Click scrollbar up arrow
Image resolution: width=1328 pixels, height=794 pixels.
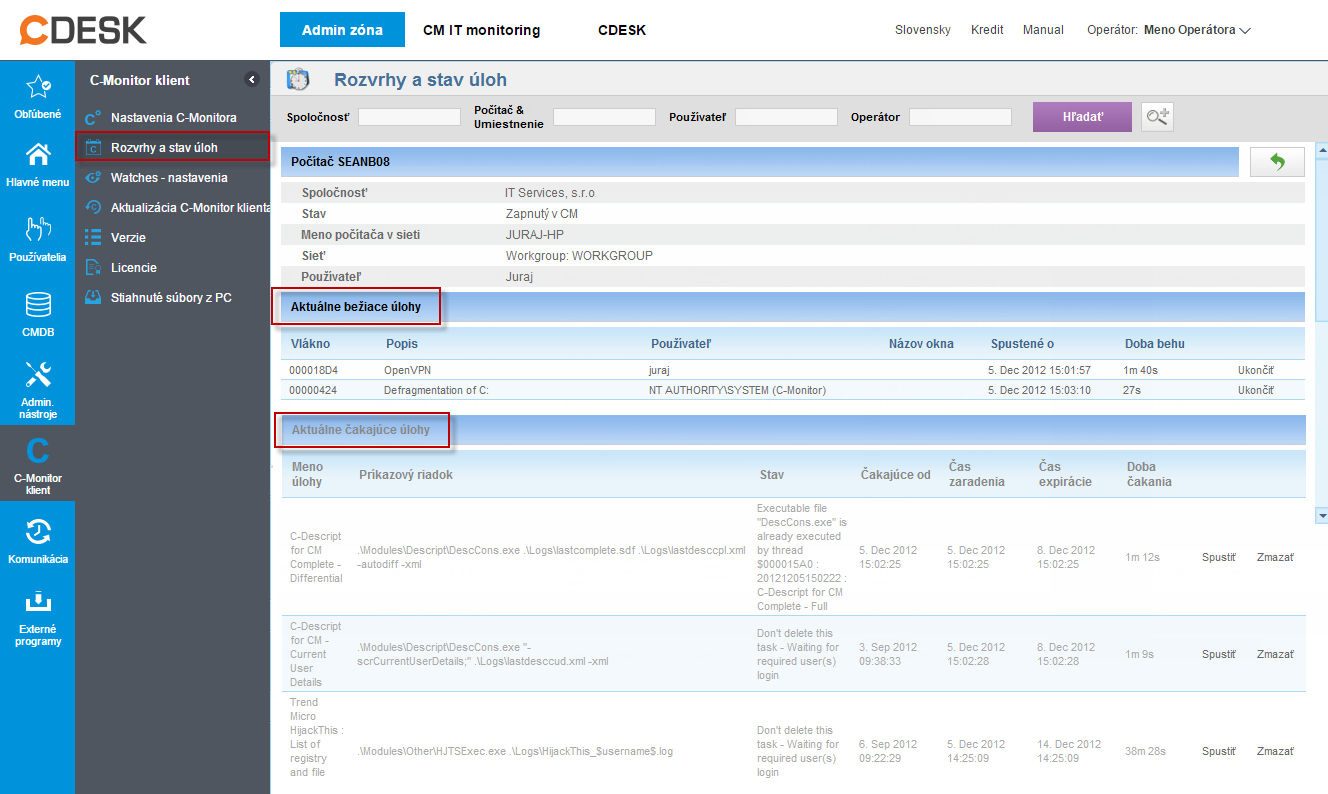pos(1321,152)
